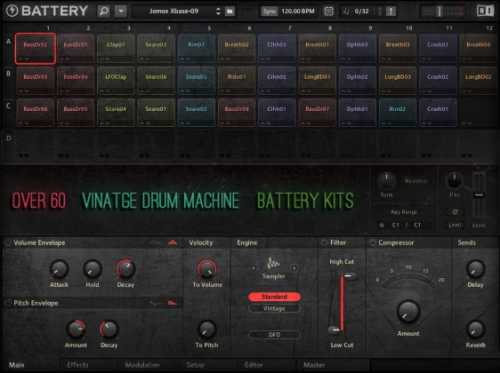Open the browser magnifier icon

point(104,11)
